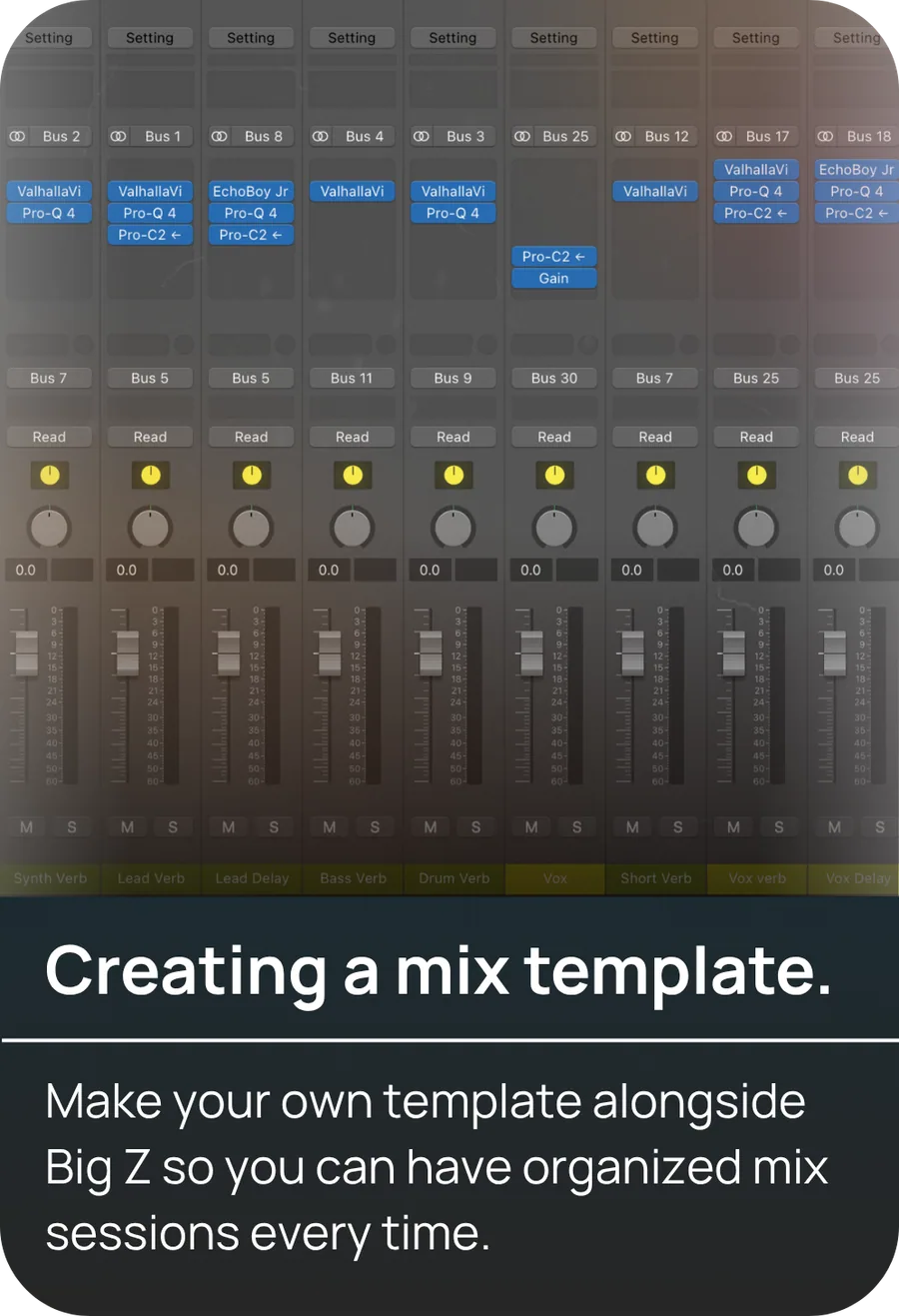Image resolution: width=899 pixels, height=1316 pixels.
Task: Solo the Short Verb channel
Action: 677,826
